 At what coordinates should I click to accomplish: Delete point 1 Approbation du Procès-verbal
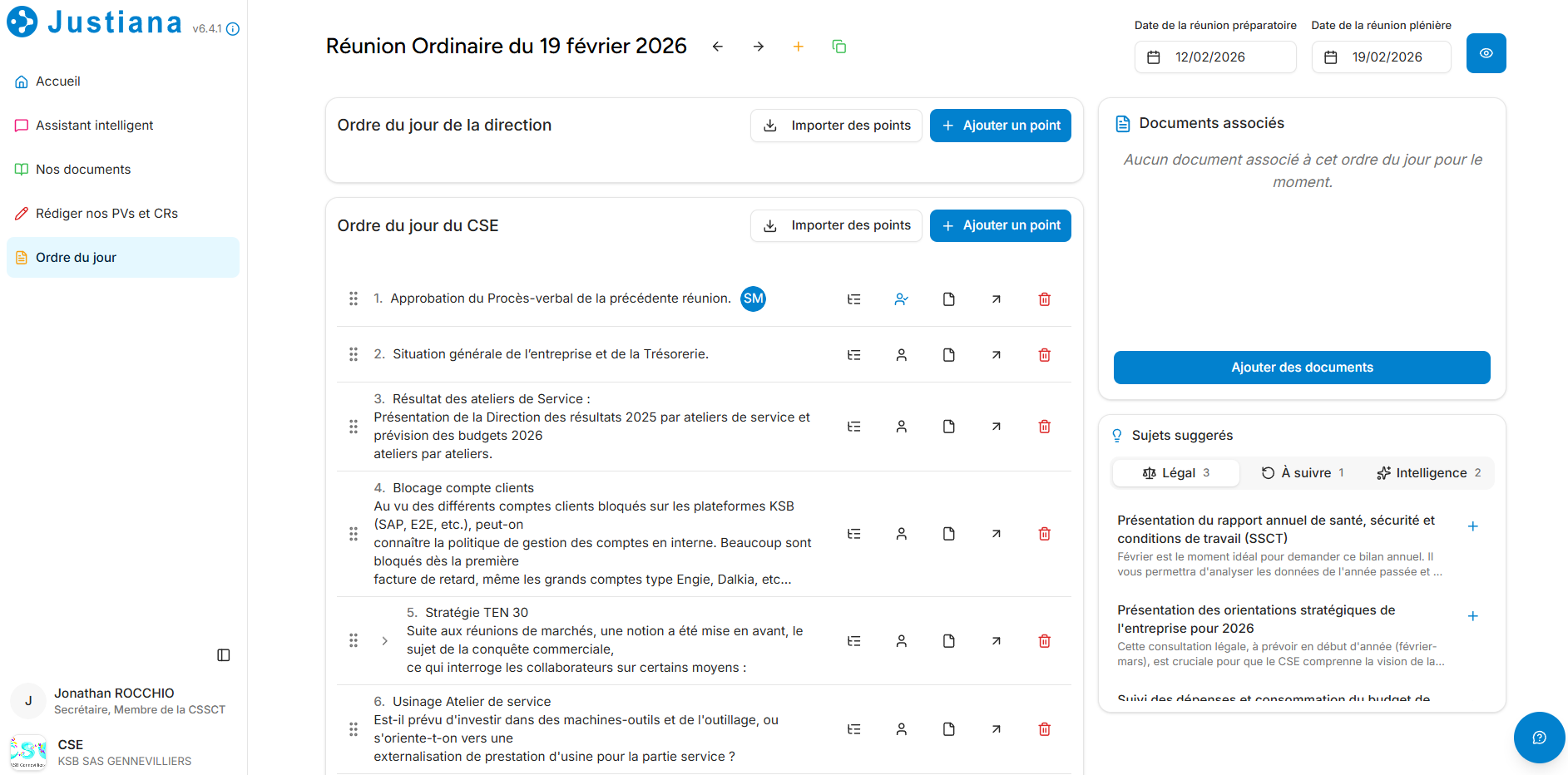pos(1045,299)
